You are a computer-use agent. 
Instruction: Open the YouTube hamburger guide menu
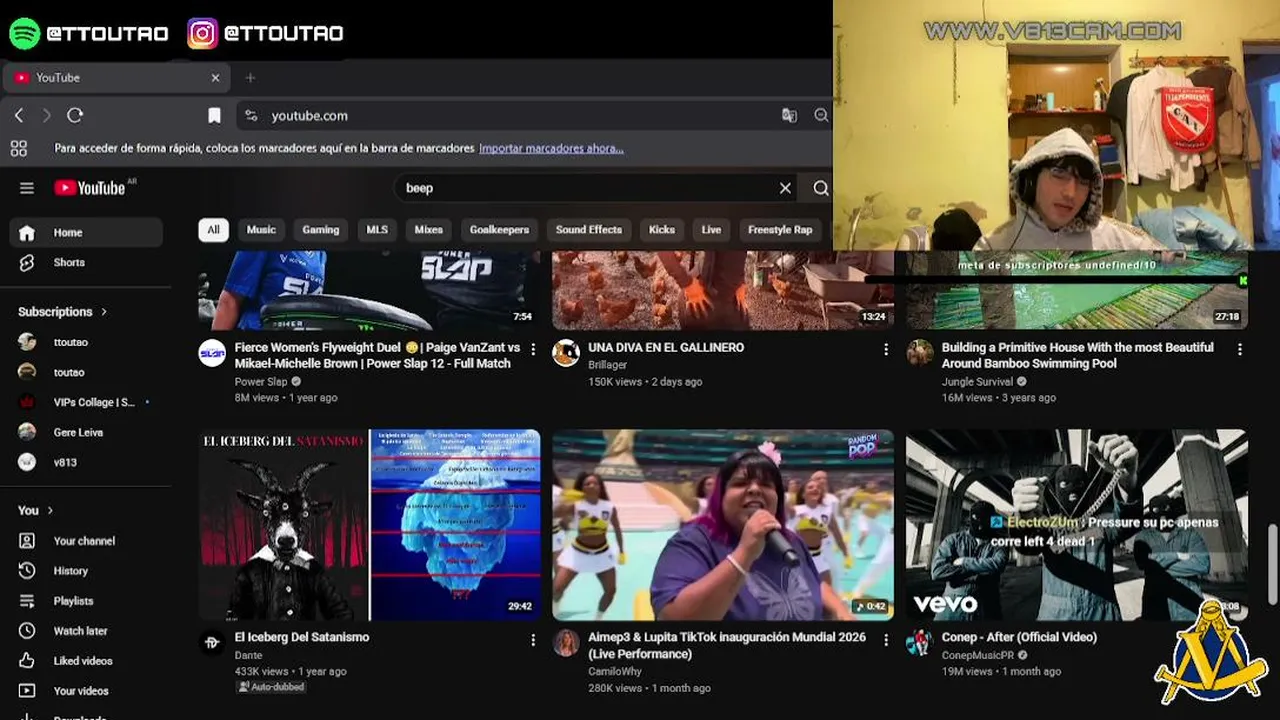[27, 188]
